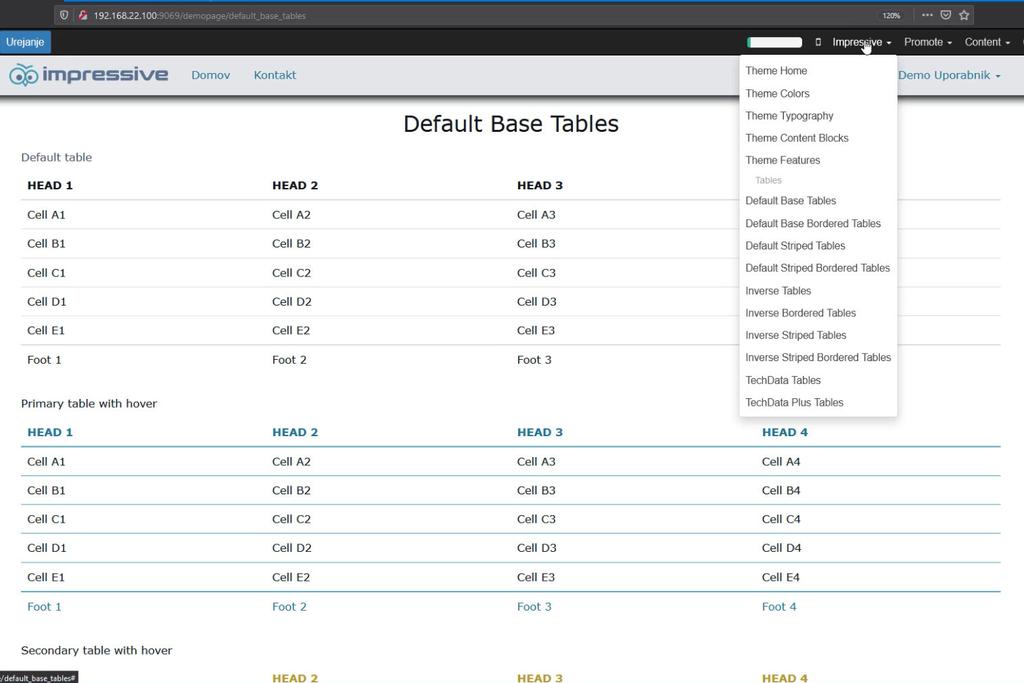Click HEAD 3 in the default table
The image size is (1024, 683).
(x=539, y=185)
